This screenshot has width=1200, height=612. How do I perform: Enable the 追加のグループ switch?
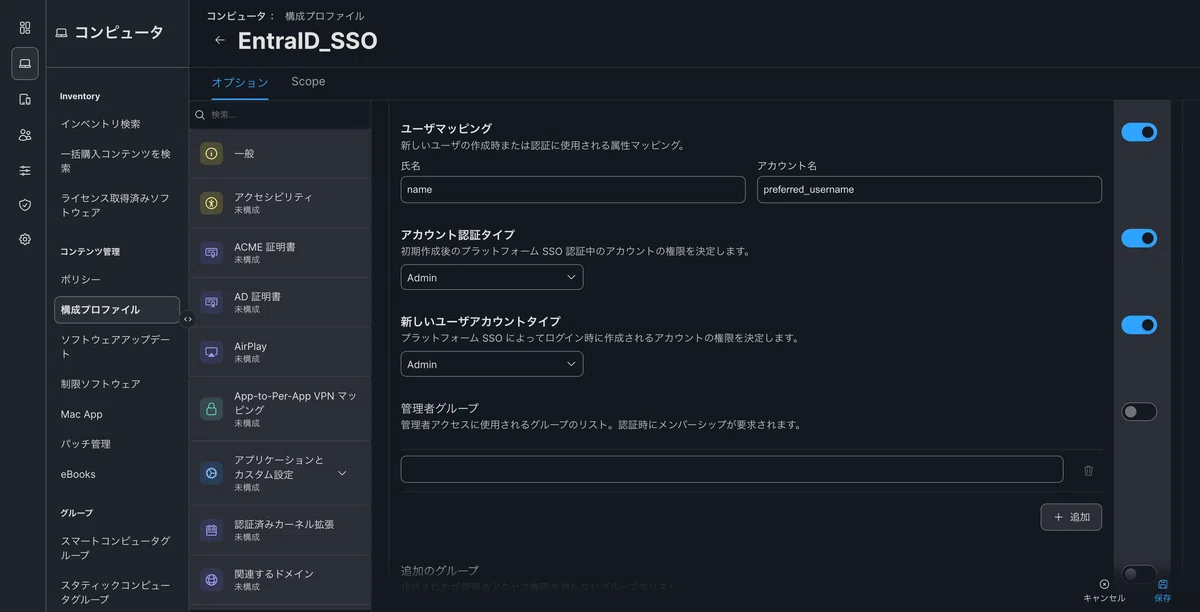1139,574
